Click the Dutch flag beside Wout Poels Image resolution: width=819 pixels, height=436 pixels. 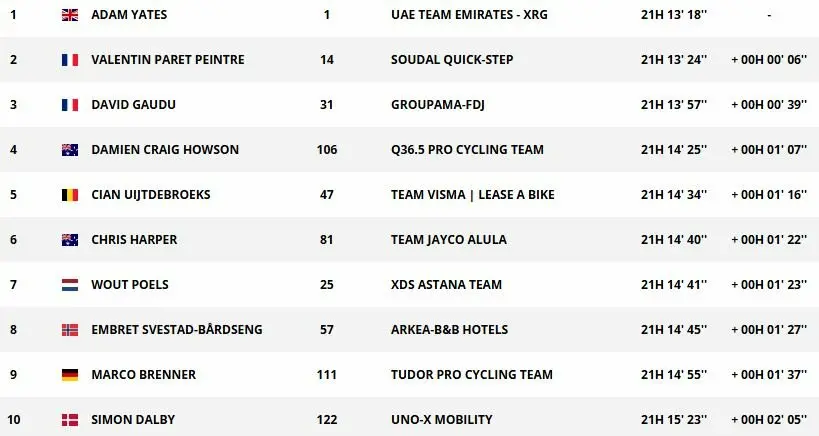tap(69, 285)
